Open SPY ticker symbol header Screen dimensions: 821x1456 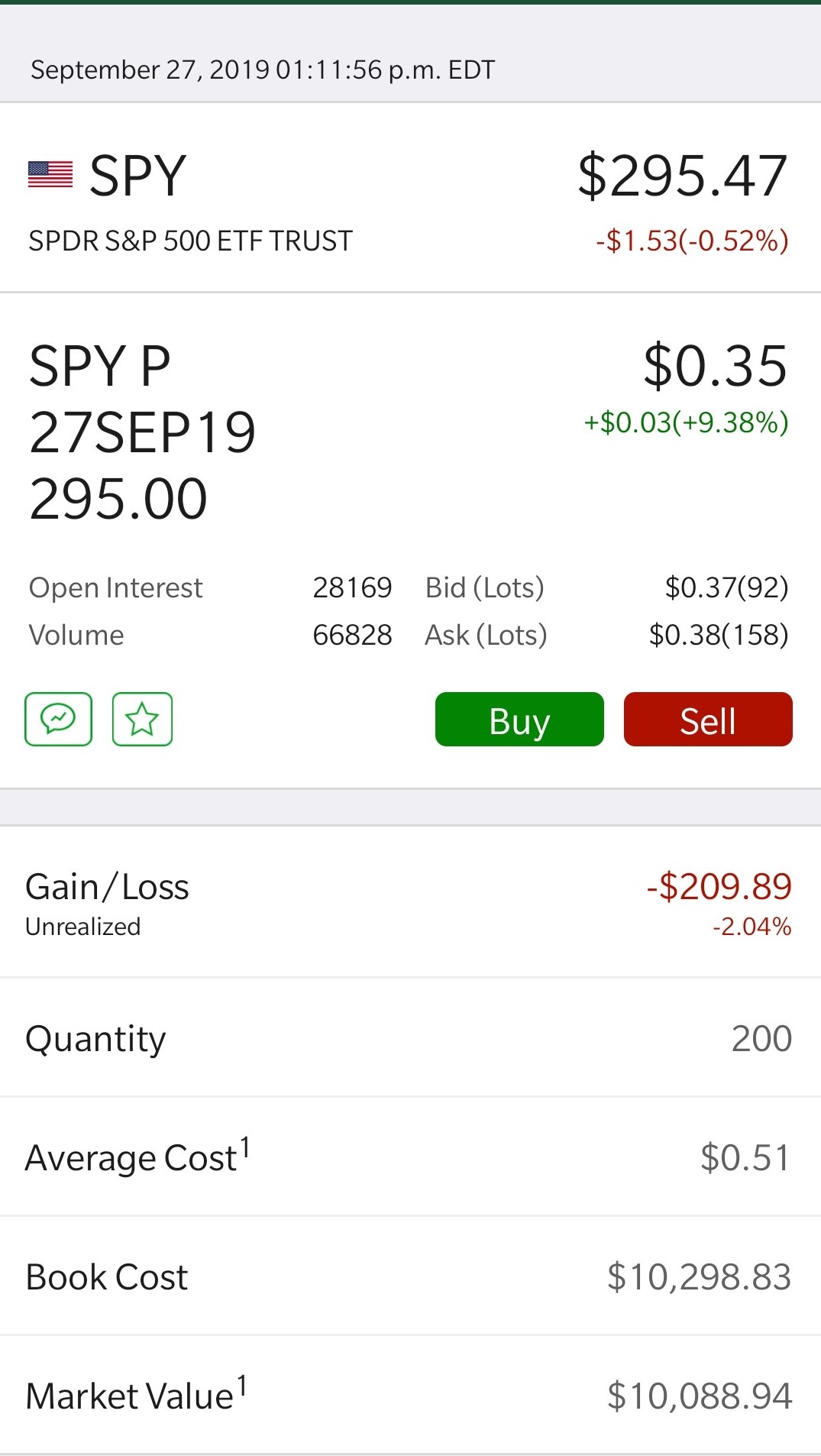coord(137,176)
